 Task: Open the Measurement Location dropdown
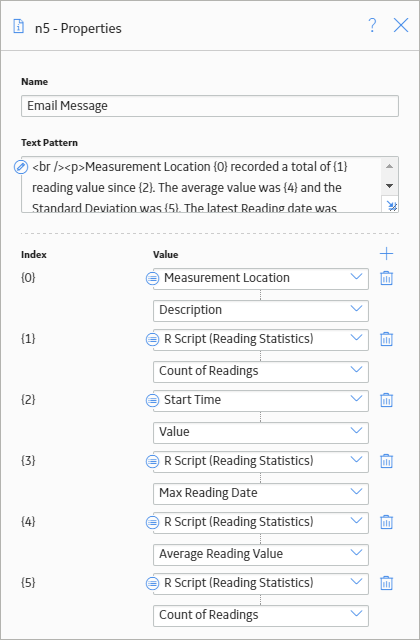(261, 278)
